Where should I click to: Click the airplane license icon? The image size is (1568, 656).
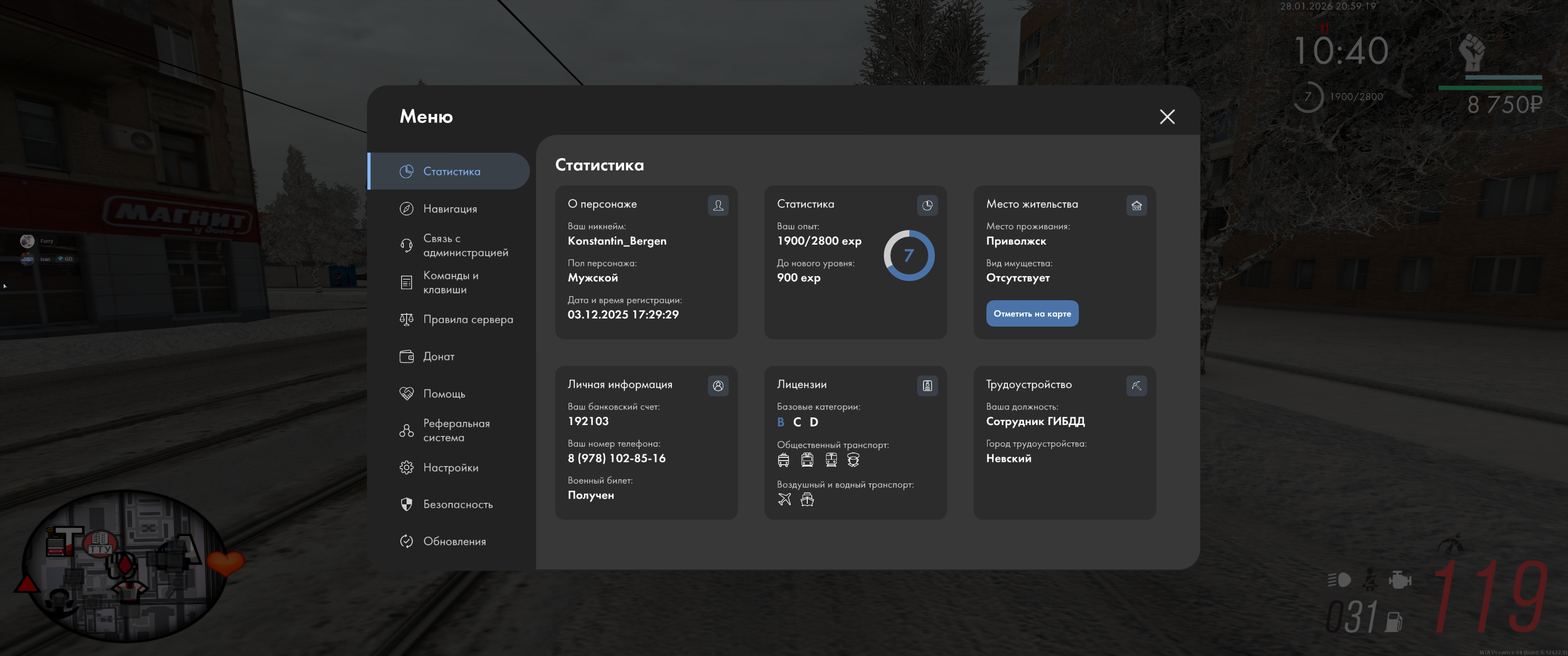tap(784, 500)
